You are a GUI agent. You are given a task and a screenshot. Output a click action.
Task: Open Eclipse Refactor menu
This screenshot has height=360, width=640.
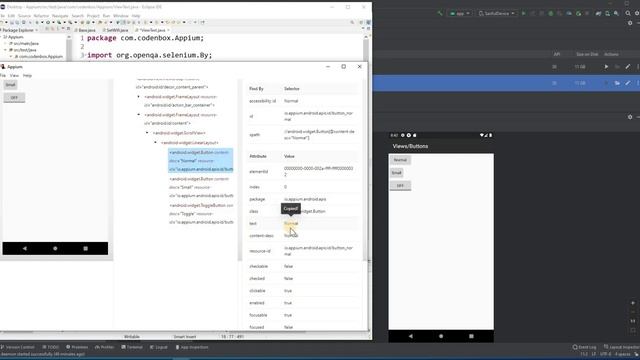(x=41, y=16)
